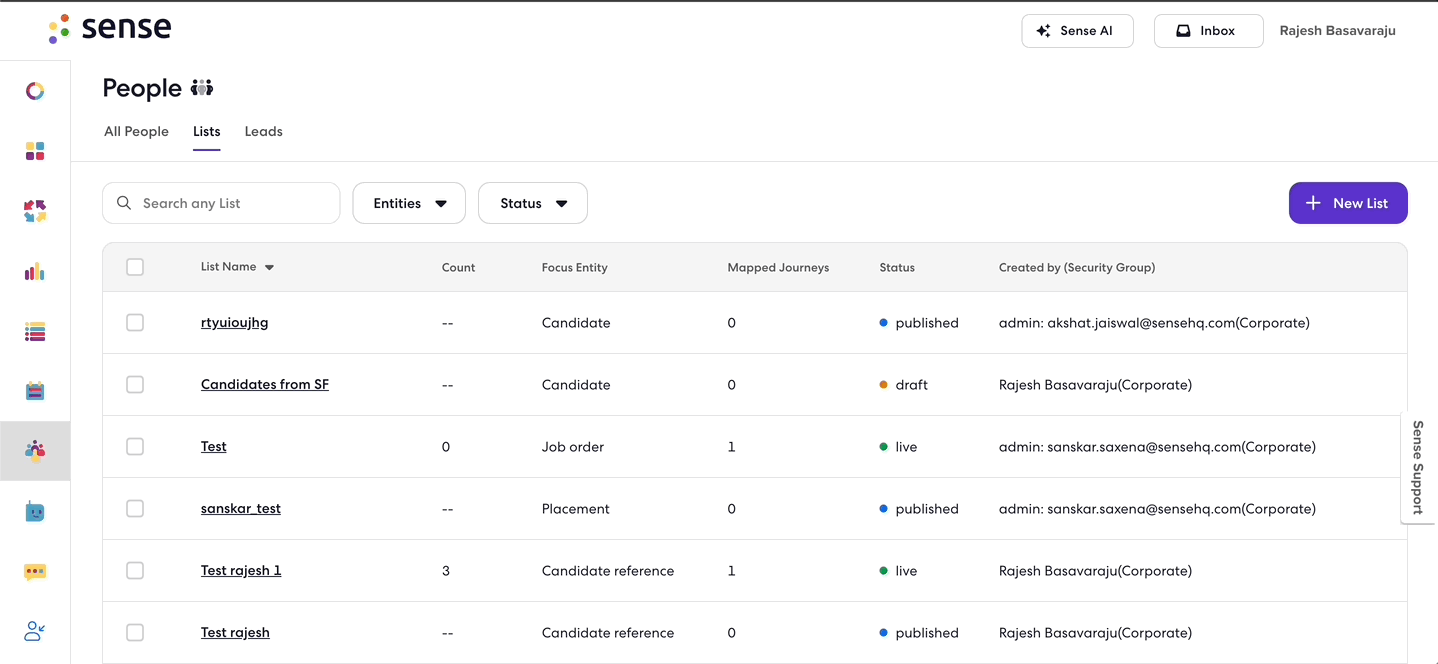Click the people icon beside People heading
Screen dimensions: 1438x664
(202, 88)
